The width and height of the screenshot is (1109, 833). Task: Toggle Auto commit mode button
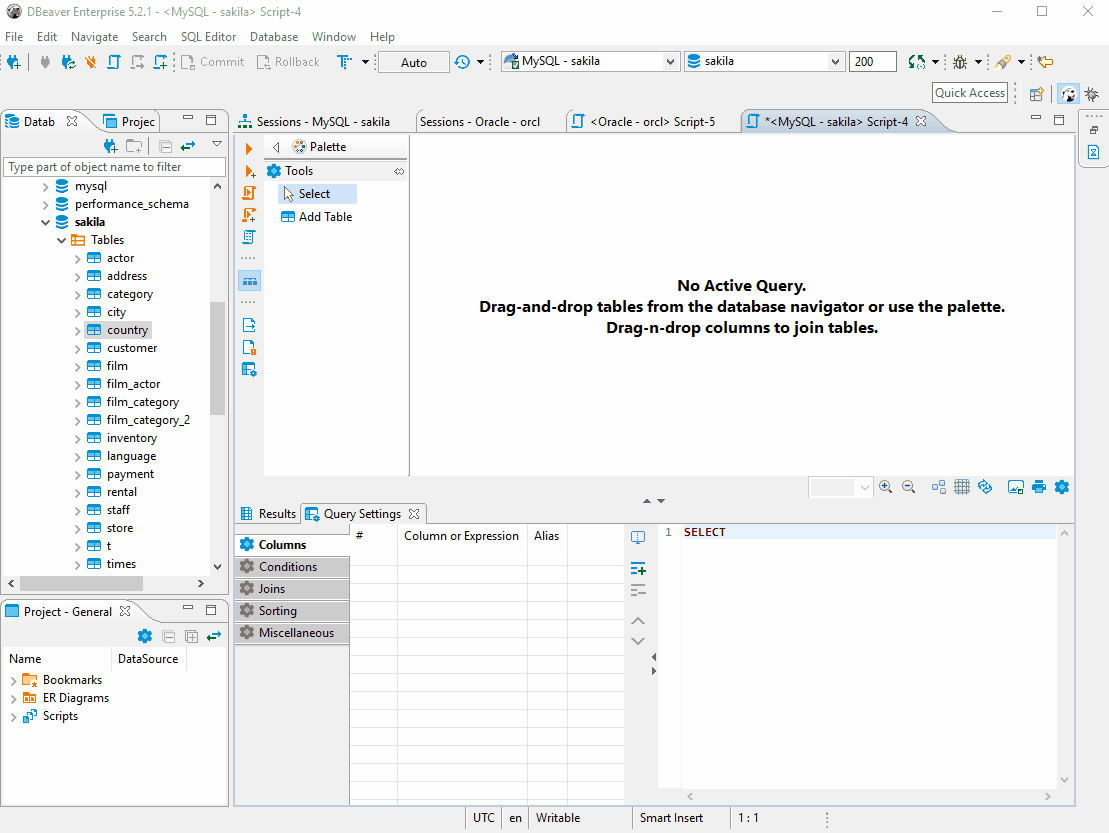coord(414,62)
